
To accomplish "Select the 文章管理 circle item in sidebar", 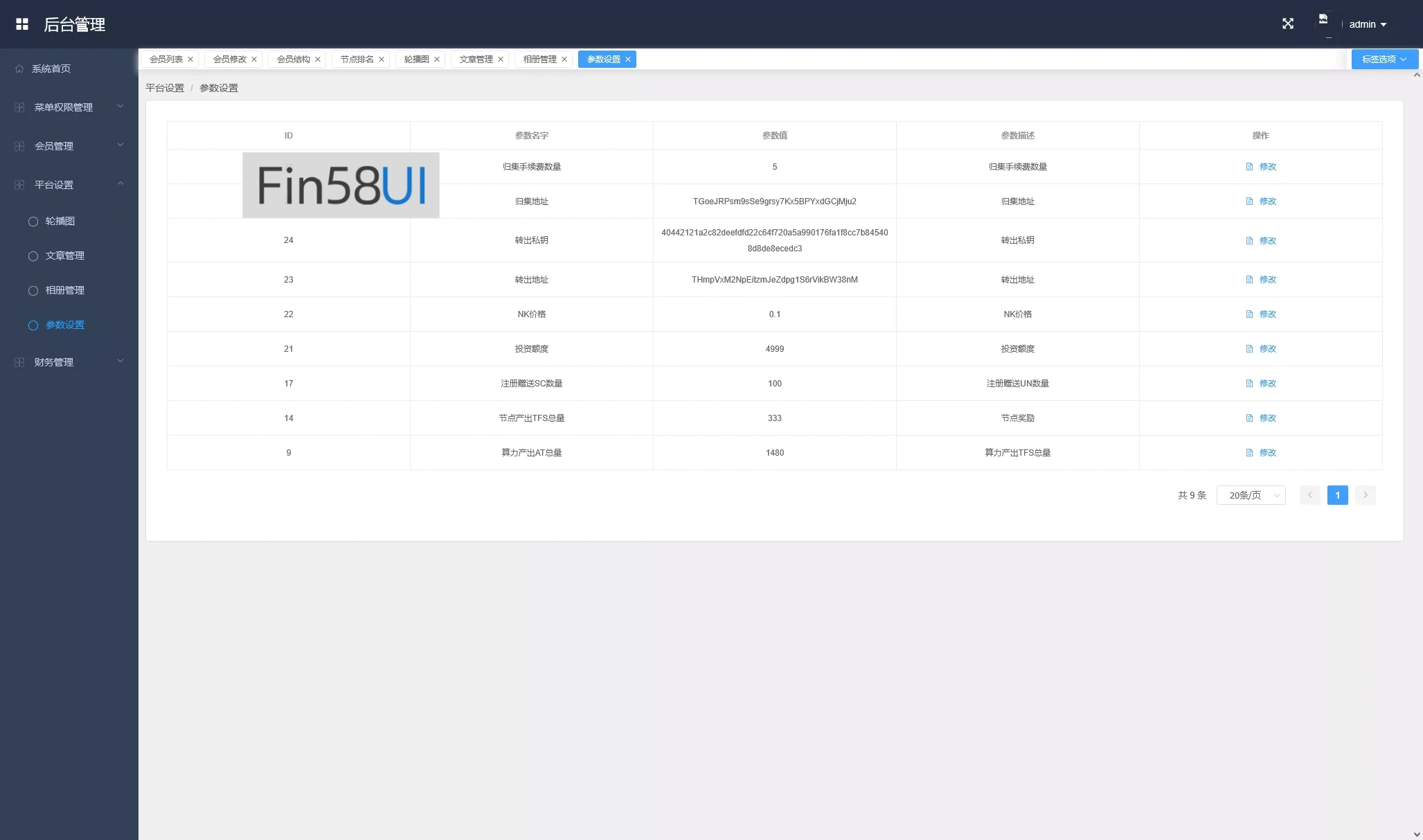I will (x=33, y=256).
